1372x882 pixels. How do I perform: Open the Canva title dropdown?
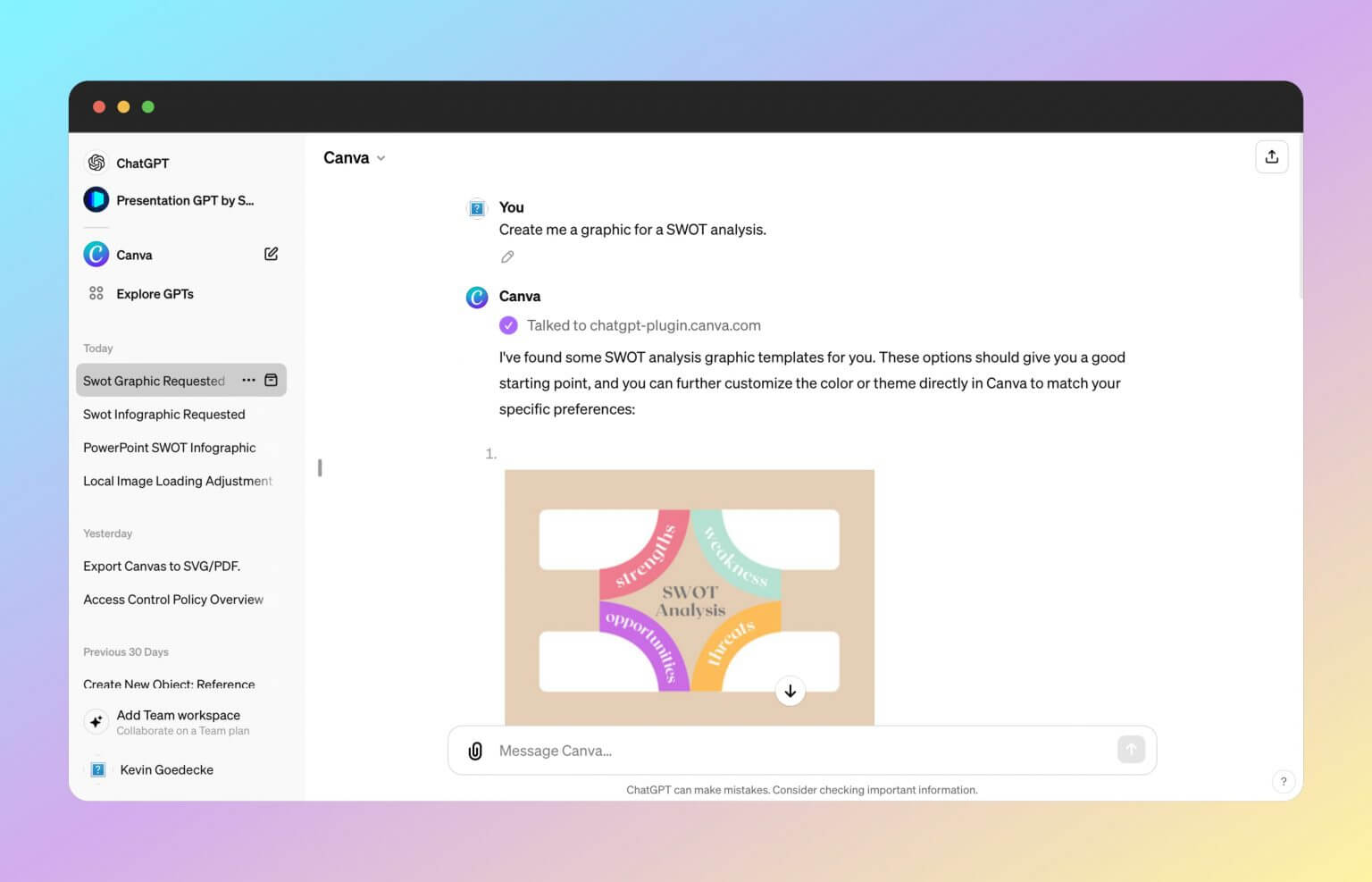[x=381, y=158]
